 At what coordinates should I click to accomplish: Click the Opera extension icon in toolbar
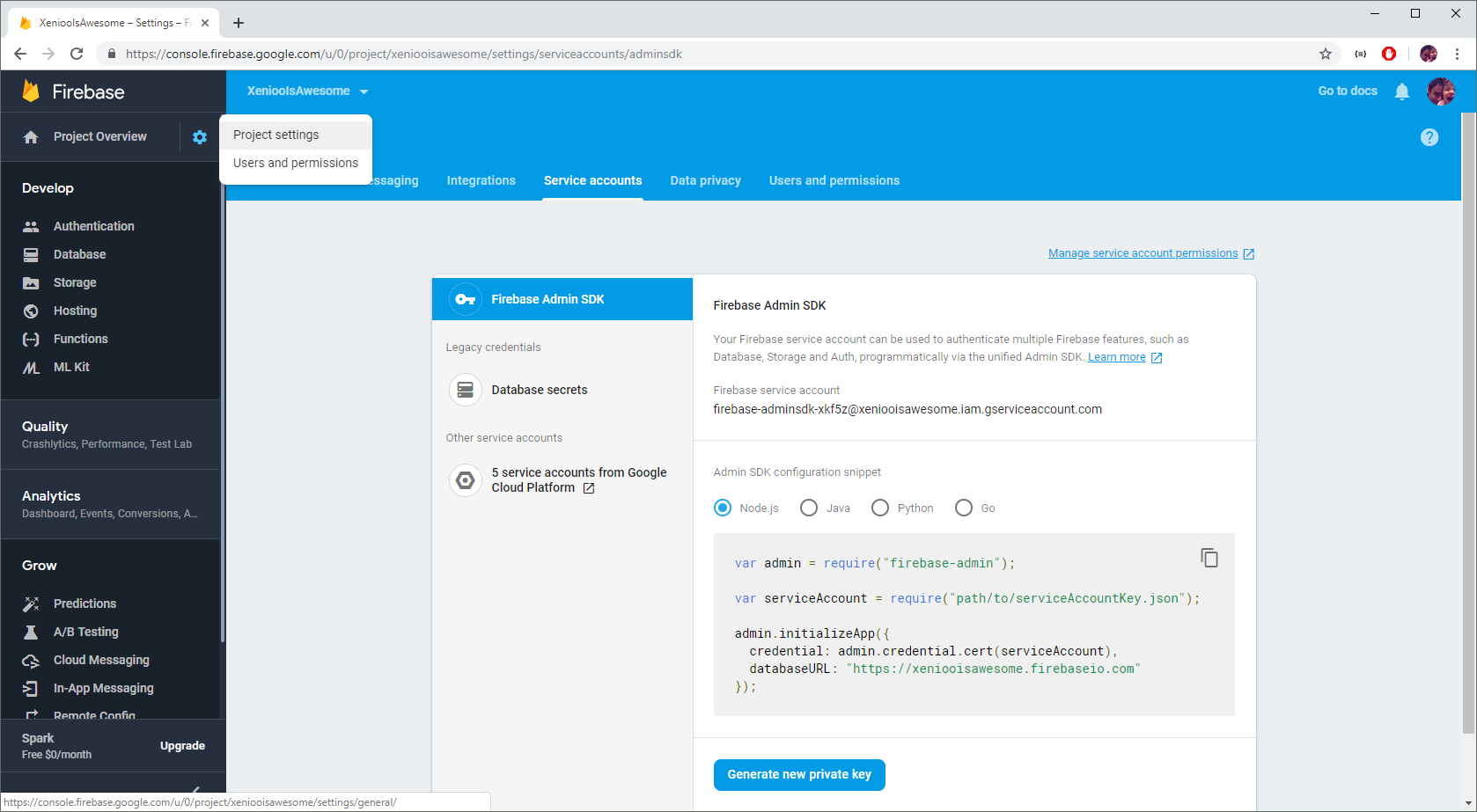[x=1389, y=54]
